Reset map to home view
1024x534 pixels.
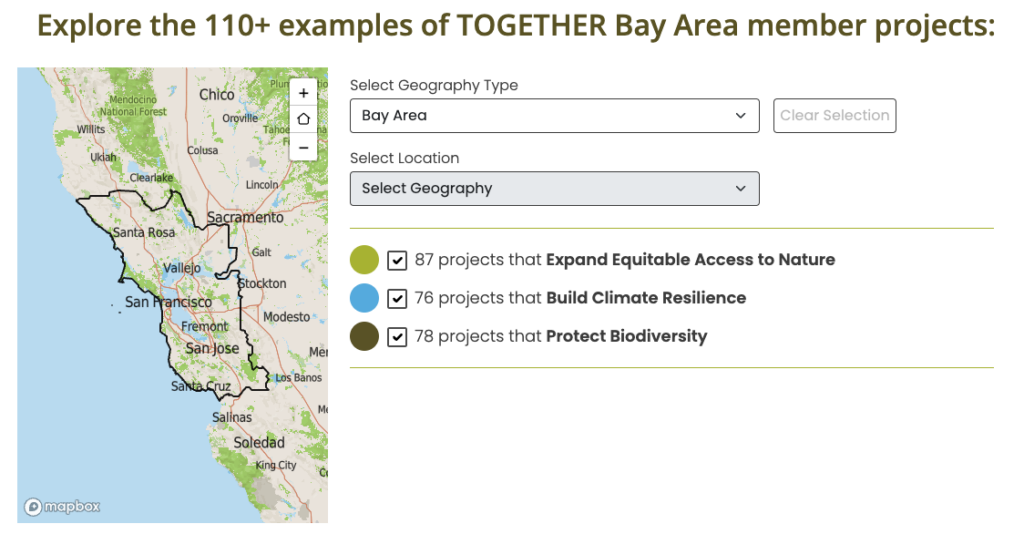coord(303,119)
